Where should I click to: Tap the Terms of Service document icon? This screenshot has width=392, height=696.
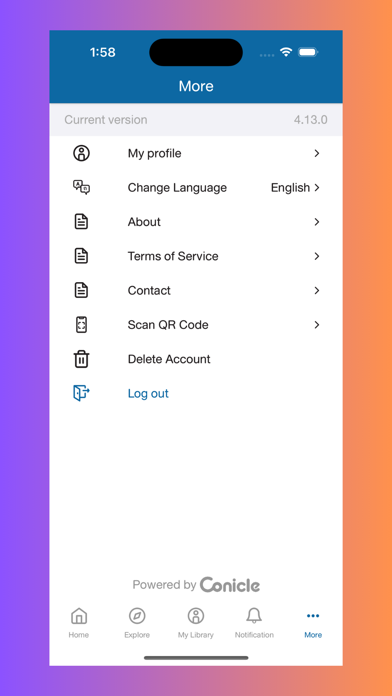click(81, 256)
